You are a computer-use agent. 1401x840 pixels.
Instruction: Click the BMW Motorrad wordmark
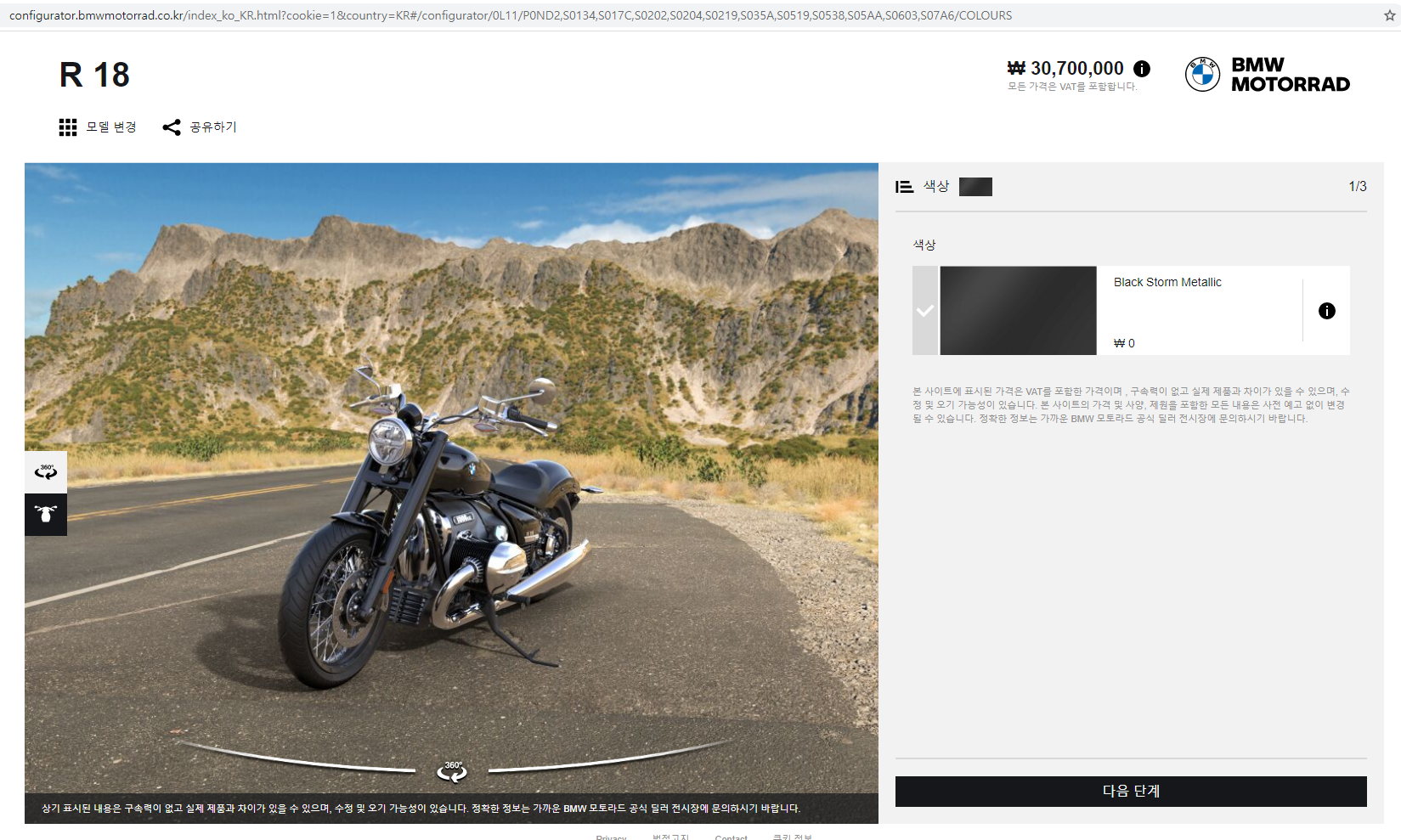[1291, 75]
